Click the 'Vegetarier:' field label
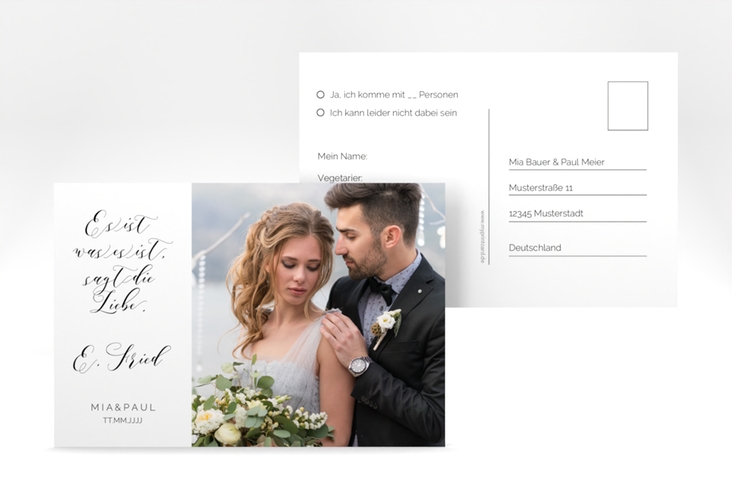732x500 pixels. (x=340, y=177)
